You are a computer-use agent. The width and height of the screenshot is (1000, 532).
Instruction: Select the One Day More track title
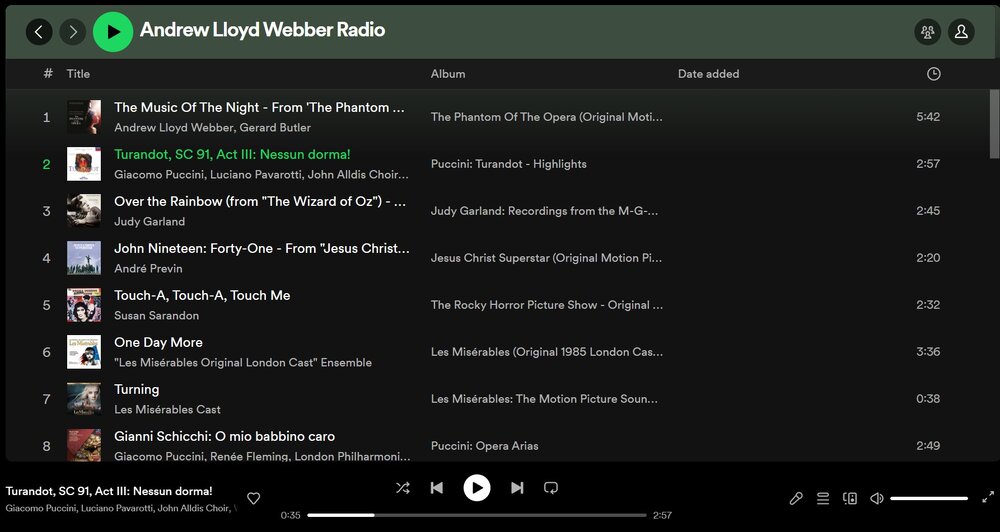click(158, 343)
